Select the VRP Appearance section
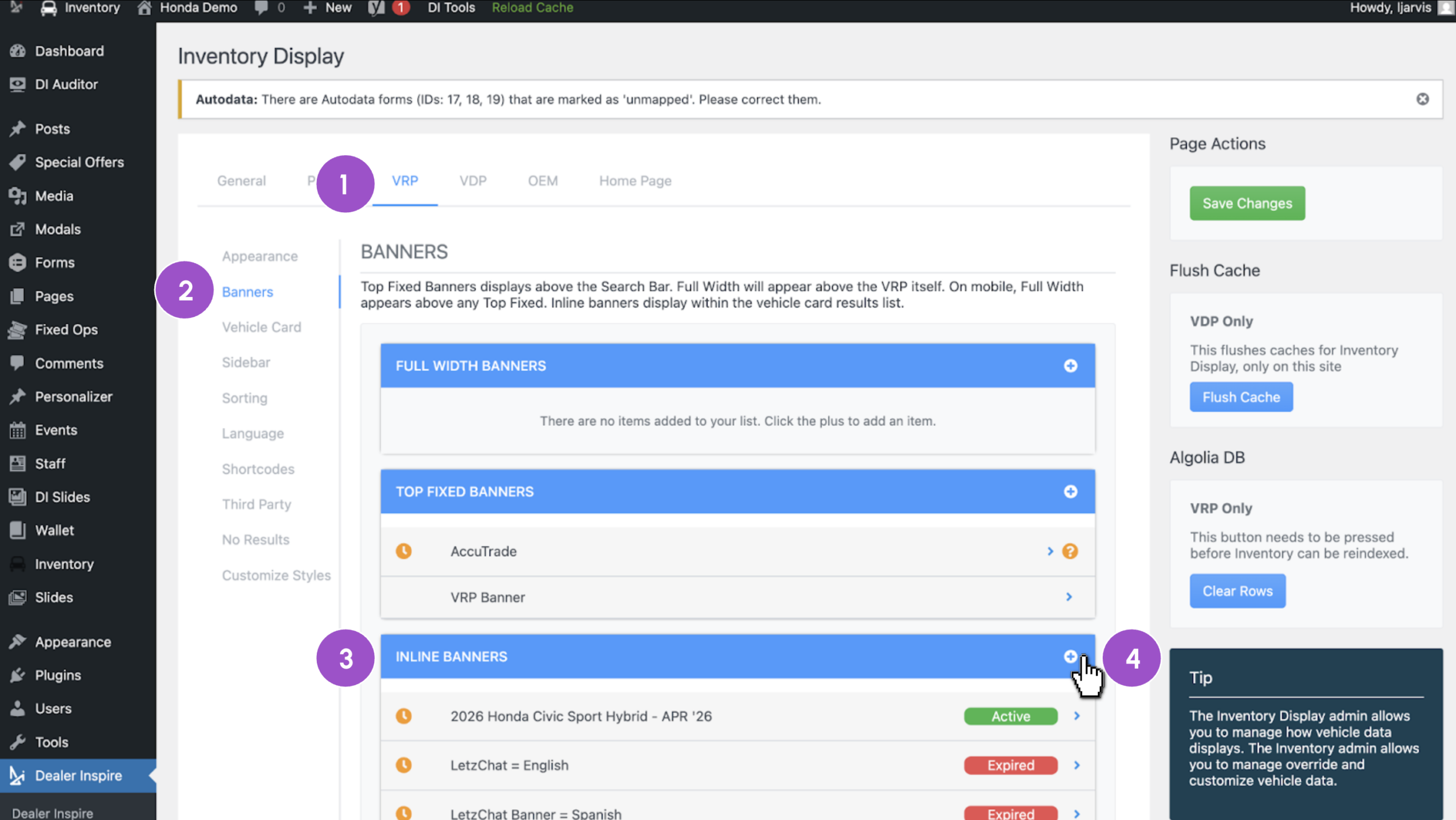The width and height of the screenshot is (1456, 820). coord(260,256)
